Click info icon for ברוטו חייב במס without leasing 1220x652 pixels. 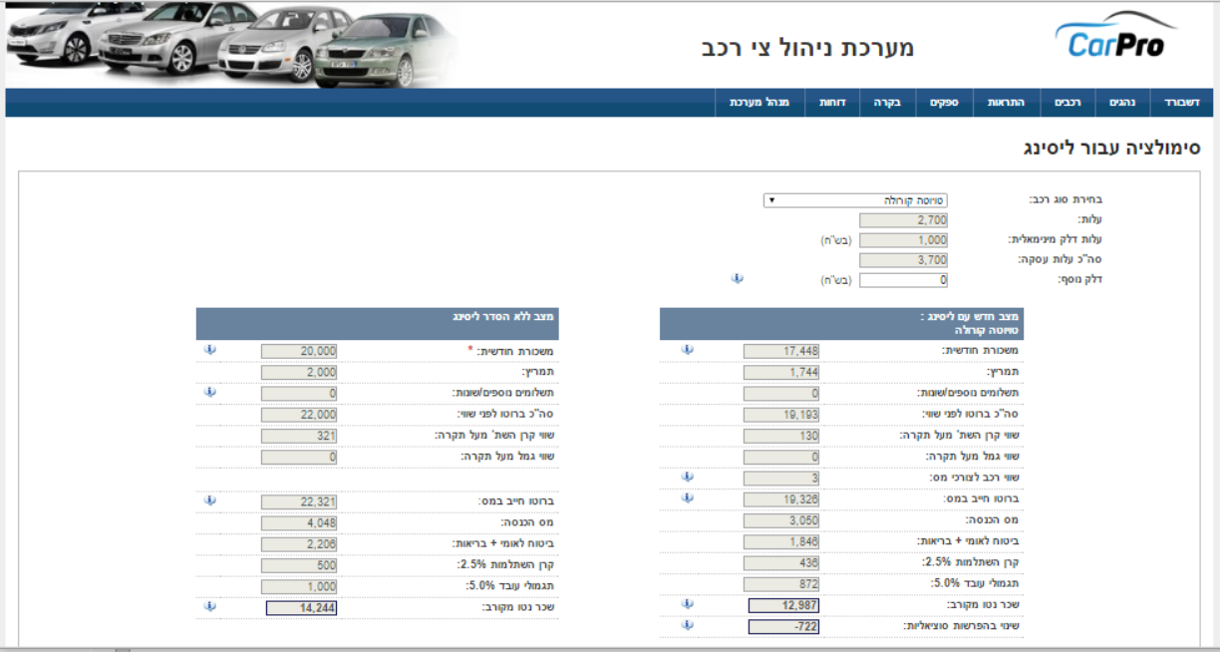click(x=210, y=500)
